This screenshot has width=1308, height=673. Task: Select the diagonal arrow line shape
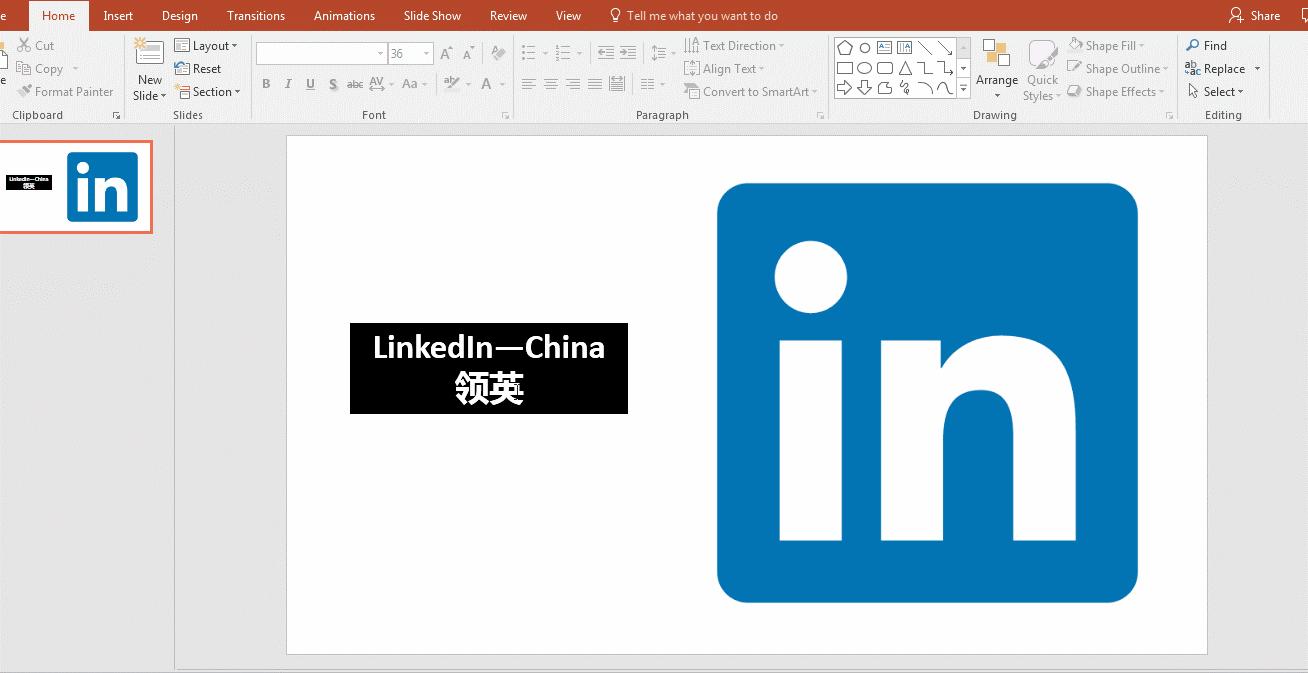pos(945,48)
